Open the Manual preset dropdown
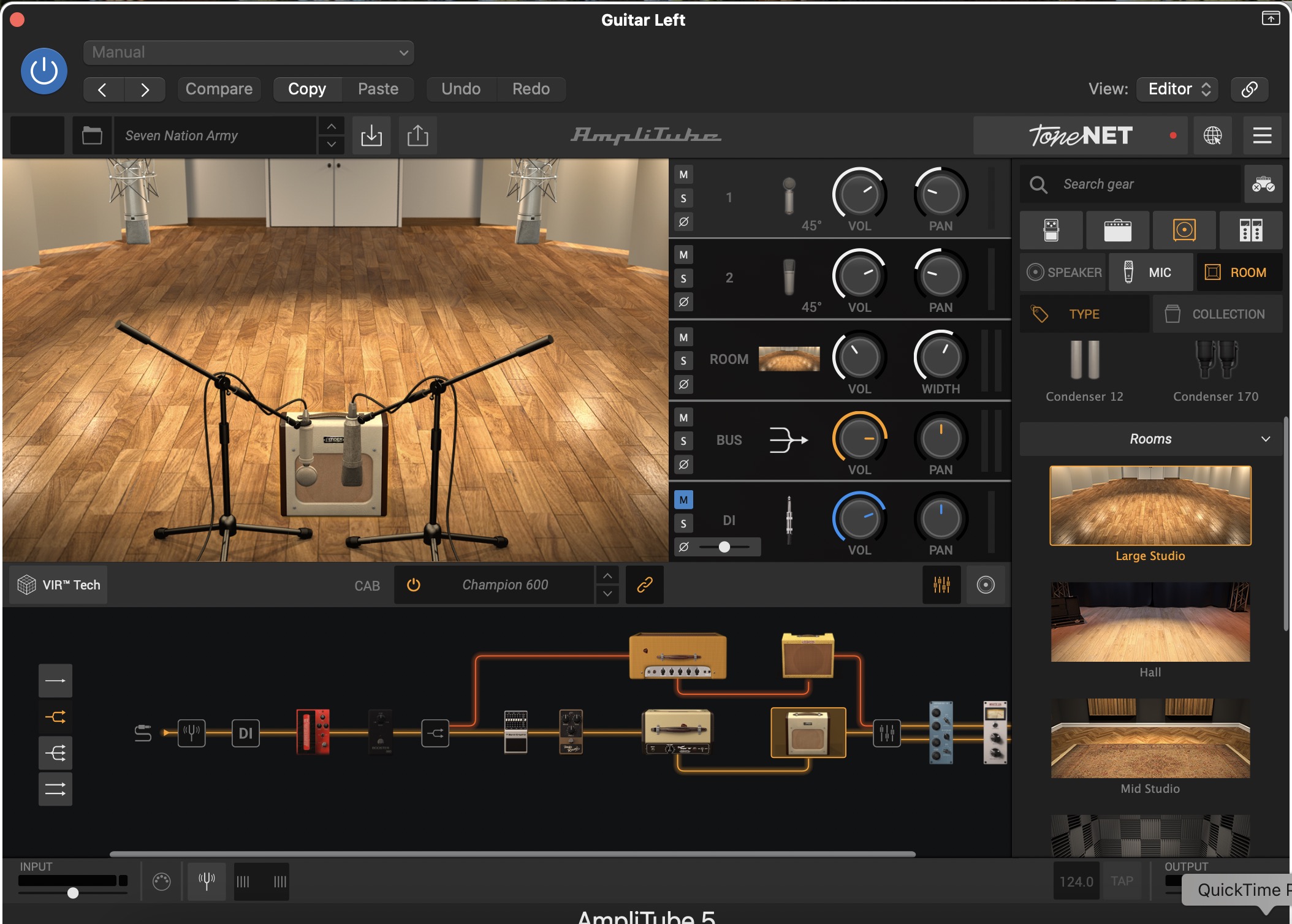This screenshot has width=1292, height=924. click(x=248, y=53)
